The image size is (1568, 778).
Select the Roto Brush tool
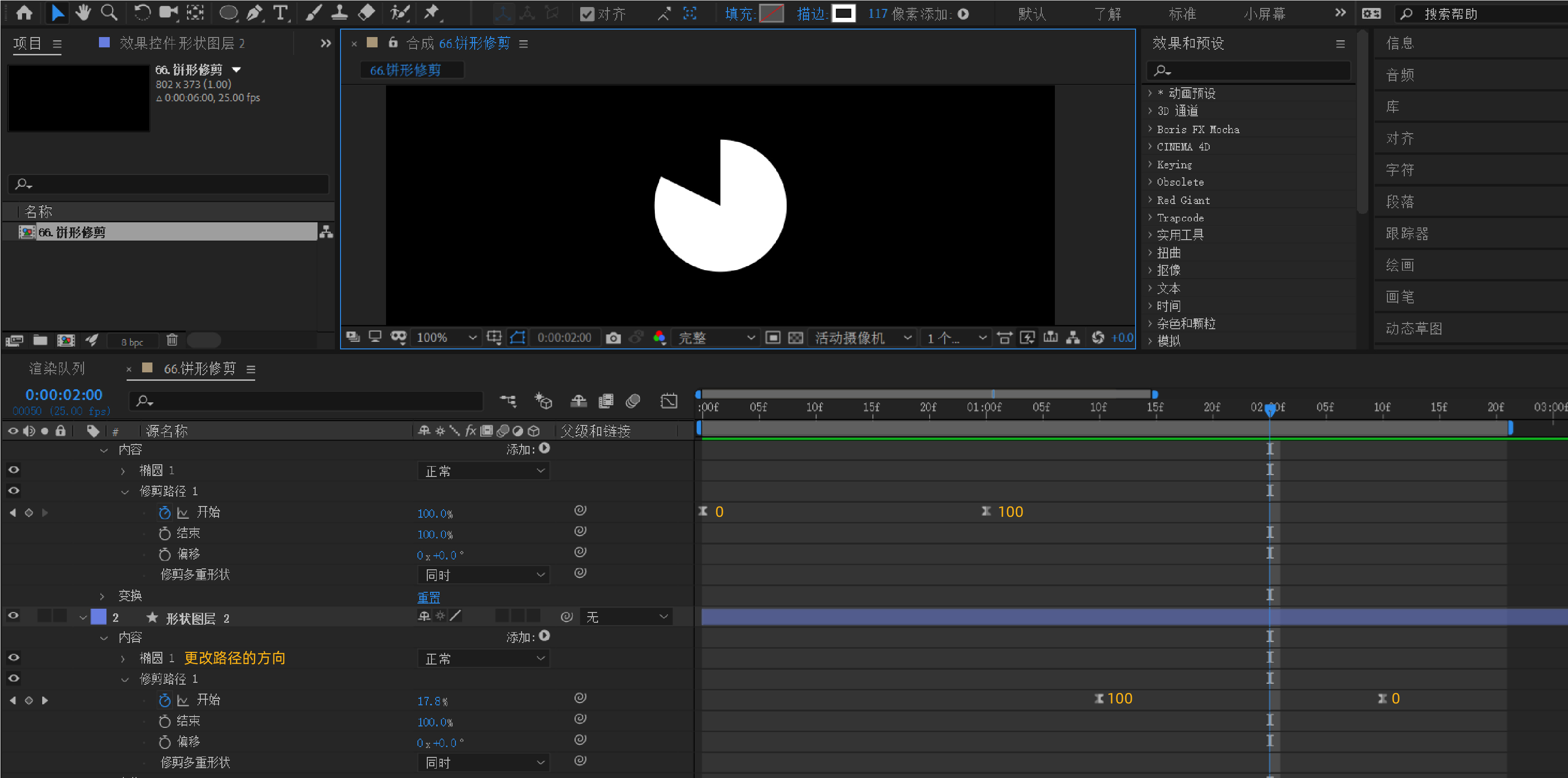400,13
